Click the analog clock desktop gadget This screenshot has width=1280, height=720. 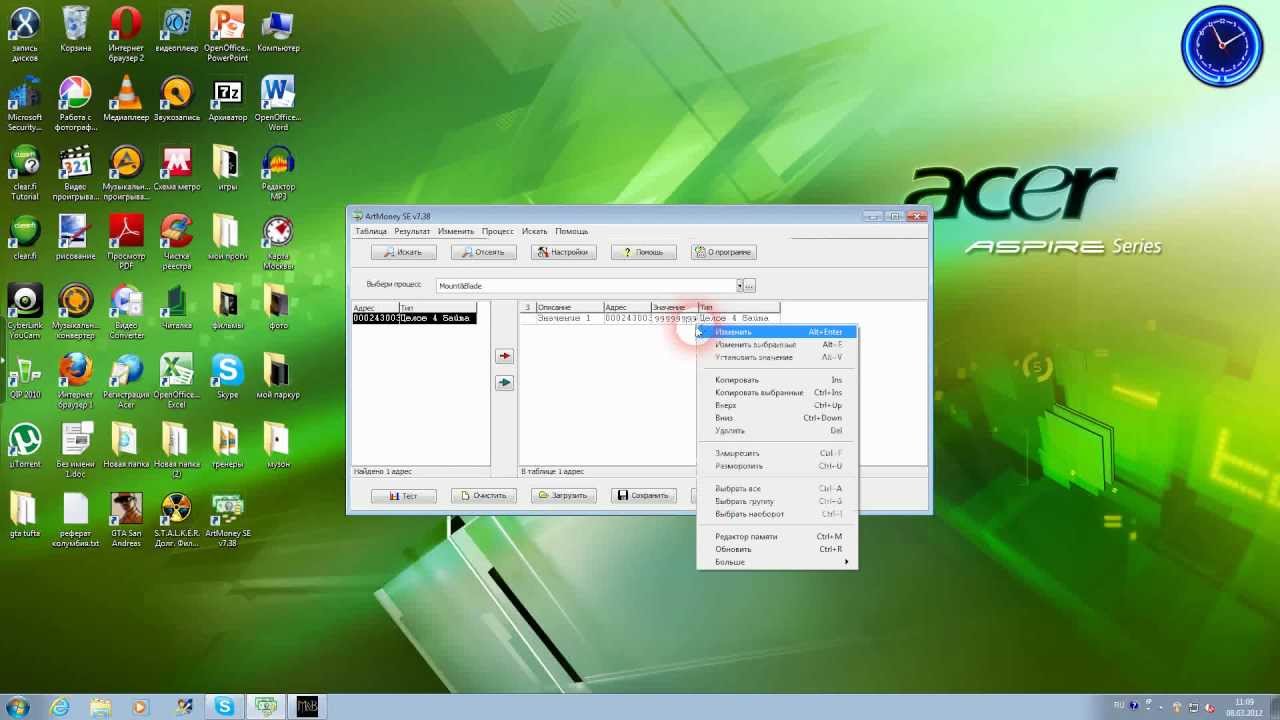[1221, 46]
